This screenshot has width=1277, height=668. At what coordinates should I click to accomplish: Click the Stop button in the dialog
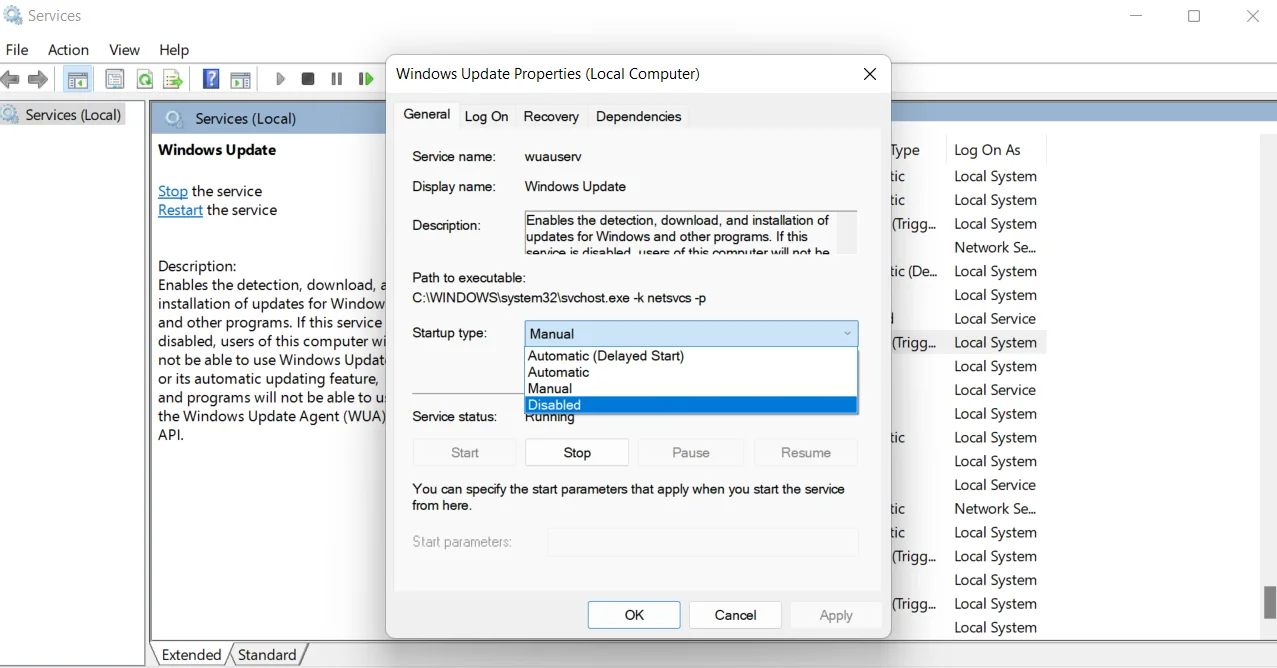(577, 453)
